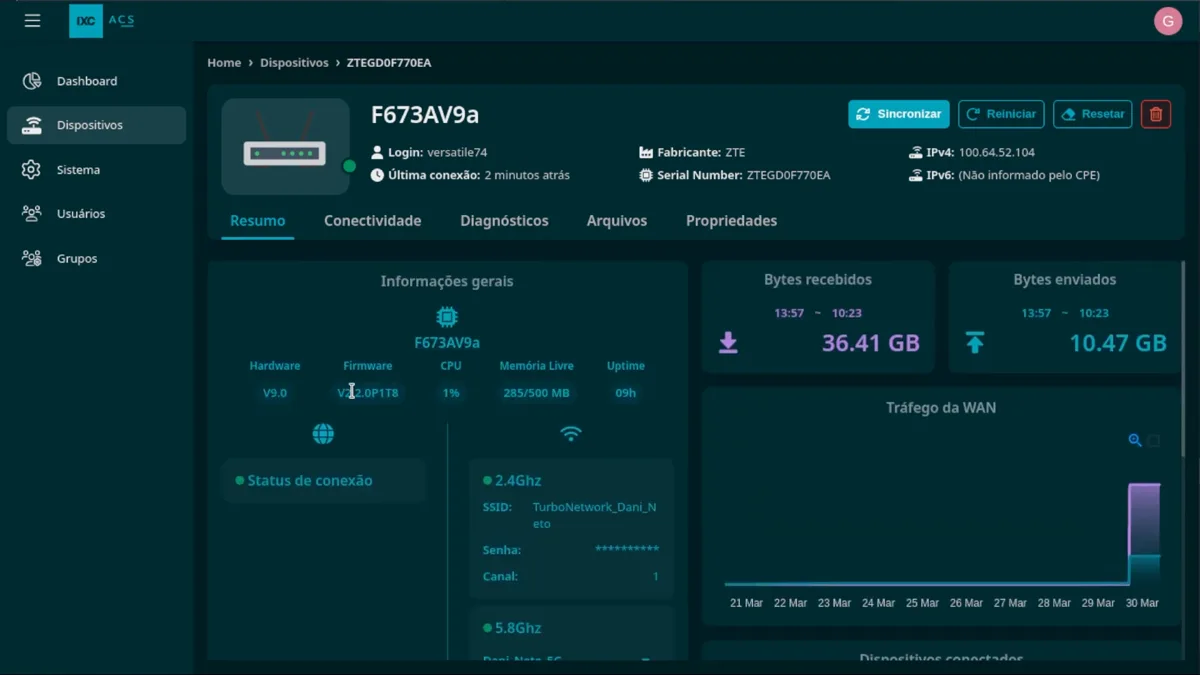Screen dimensions: 1200x675
Task: Click the Wi-Fi signal icon
Action: (x=571, y=434)
